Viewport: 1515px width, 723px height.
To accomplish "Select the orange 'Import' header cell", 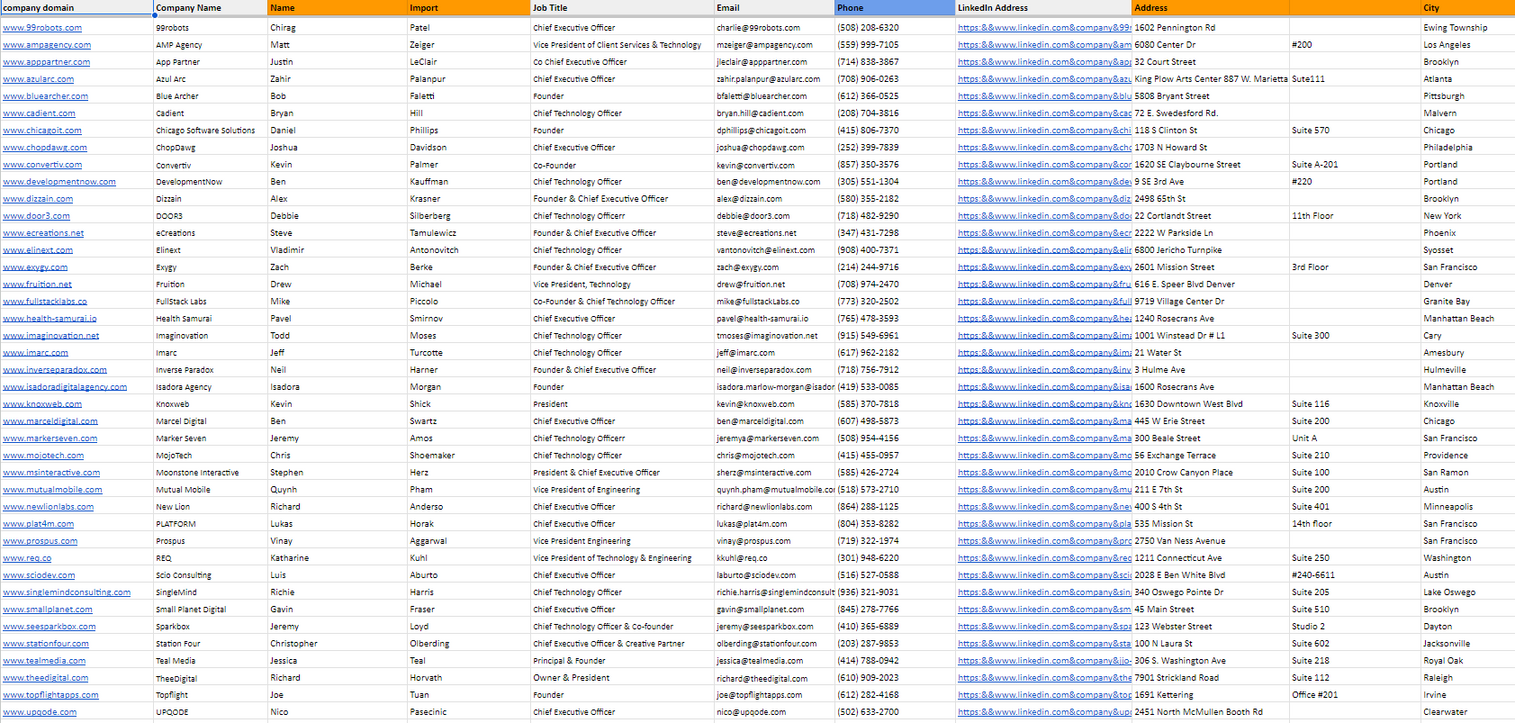I will [469, 8].
